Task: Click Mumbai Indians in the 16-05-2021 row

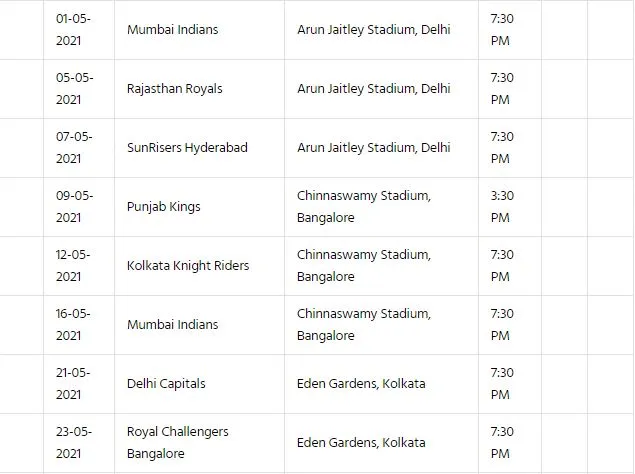Action: [x=173, y=325]
